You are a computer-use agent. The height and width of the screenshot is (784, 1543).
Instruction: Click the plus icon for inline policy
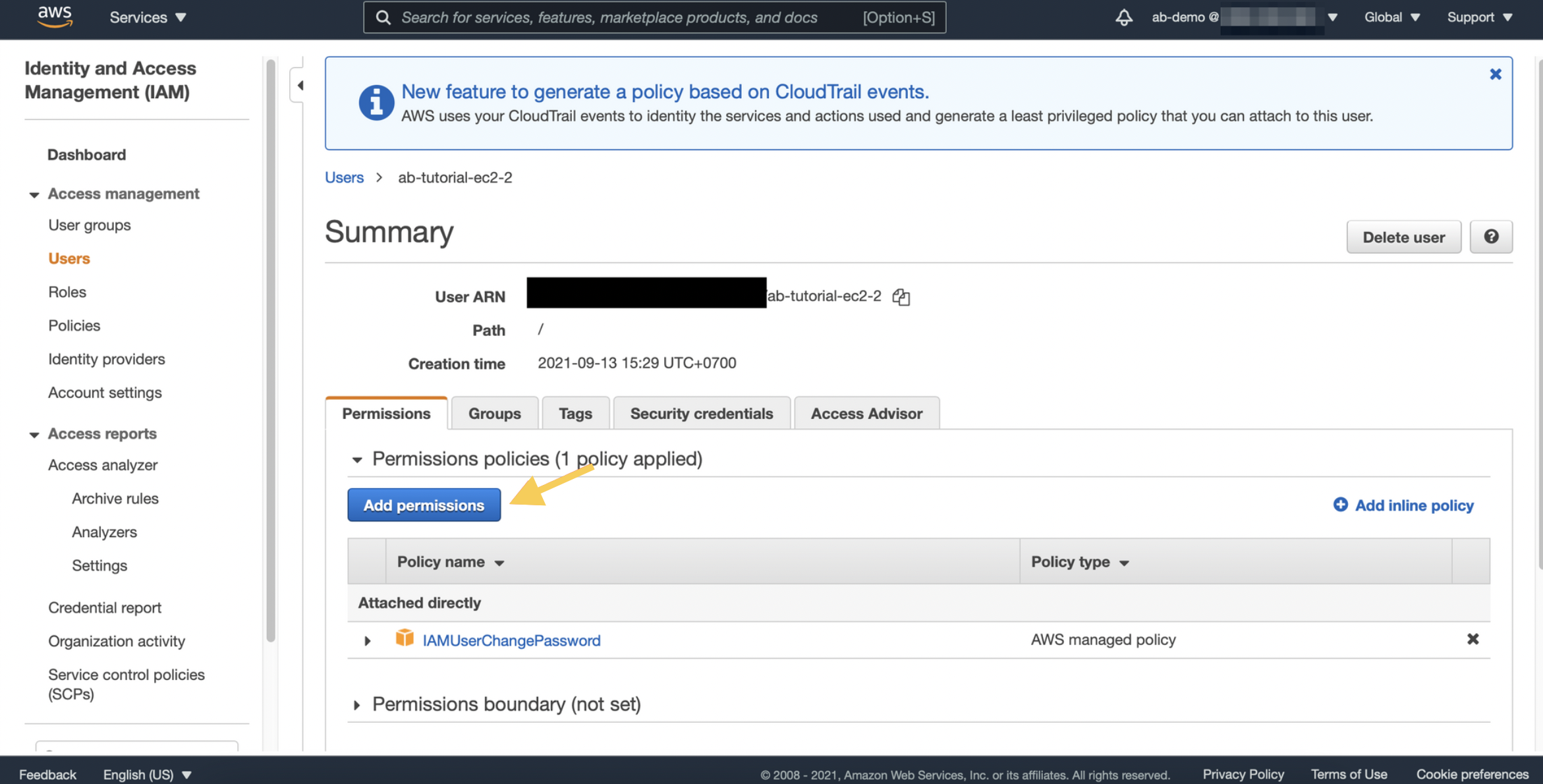click(1340, 505)
